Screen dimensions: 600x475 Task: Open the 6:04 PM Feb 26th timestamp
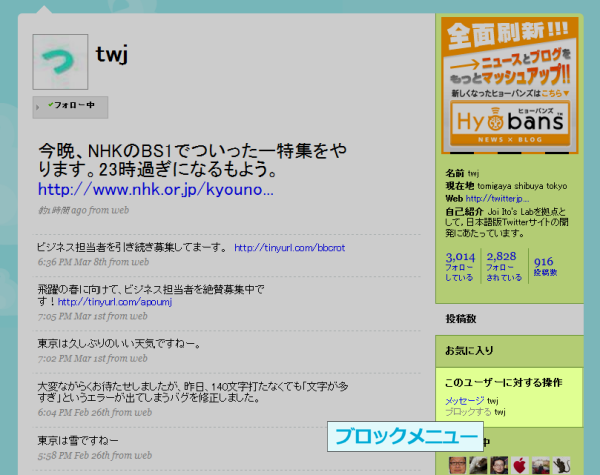coord(95,412)
